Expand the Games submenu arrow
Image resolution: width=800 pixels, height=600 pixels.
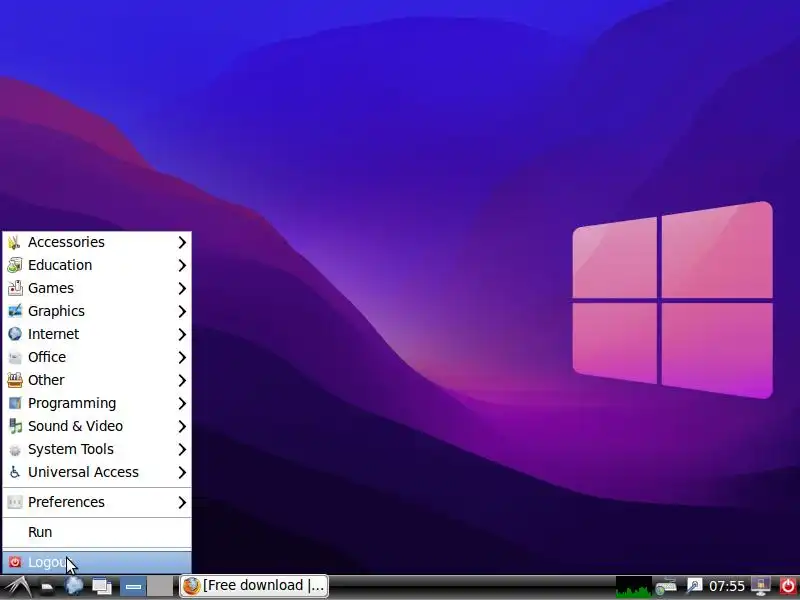(182, 288)
